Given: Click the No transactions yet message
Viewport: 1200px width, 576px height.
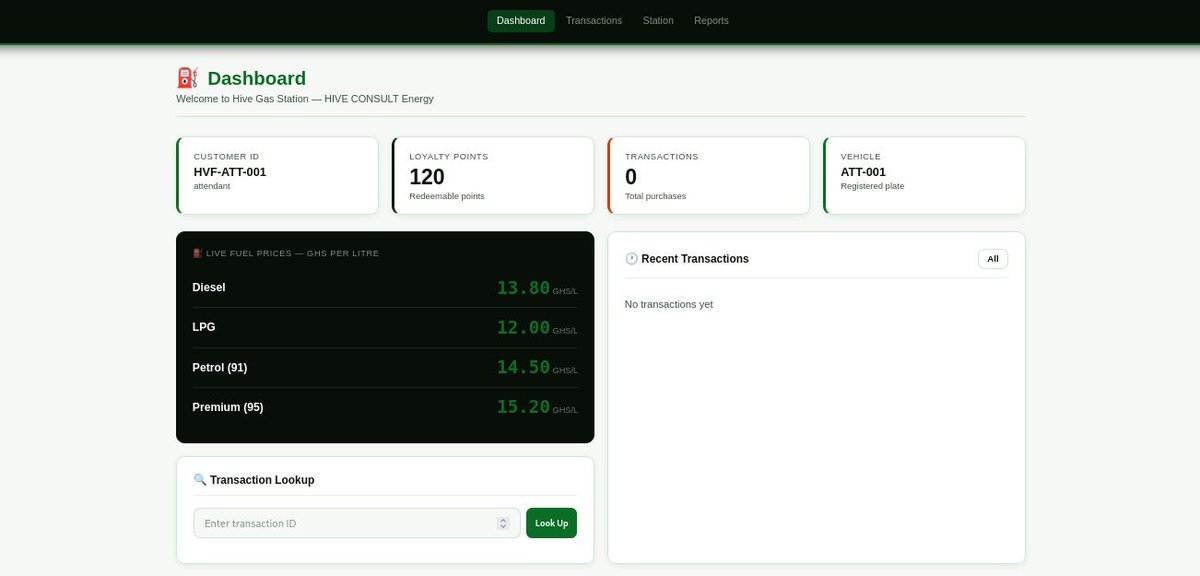Looking at the screenshot, I should (x=669, y=304).
